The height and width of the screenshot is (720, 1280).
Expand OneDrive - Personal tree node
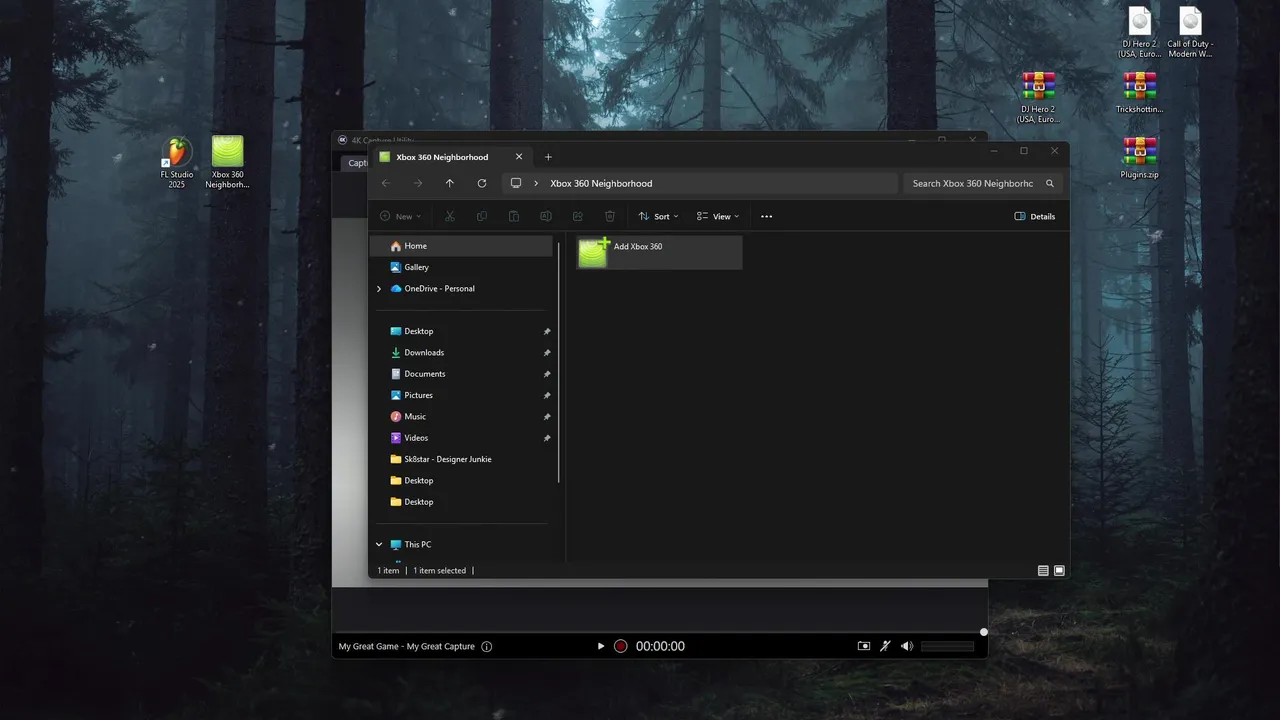pos(379,289)
